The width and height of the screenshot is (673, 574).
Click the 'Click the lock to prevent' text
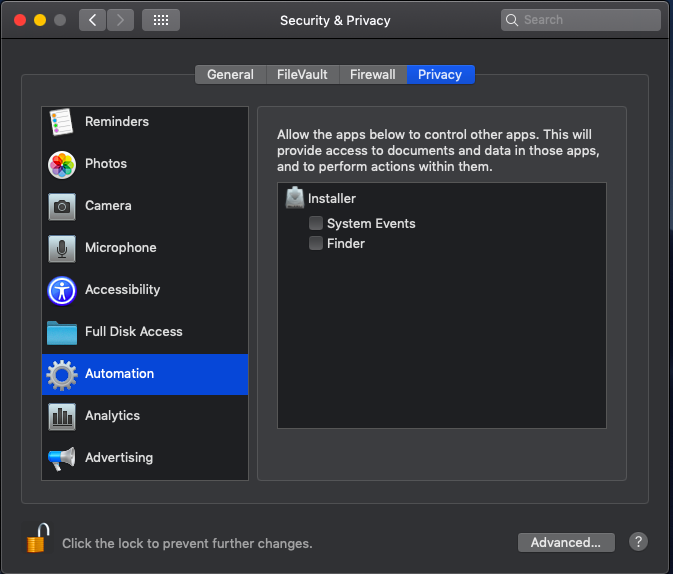click(x=187, y=544)
